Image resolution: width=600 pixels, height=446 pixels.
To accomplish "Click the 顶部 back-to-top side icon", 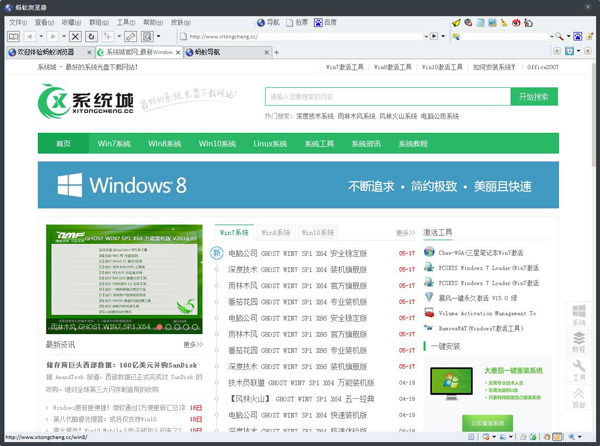I will (x=579, y=398).
